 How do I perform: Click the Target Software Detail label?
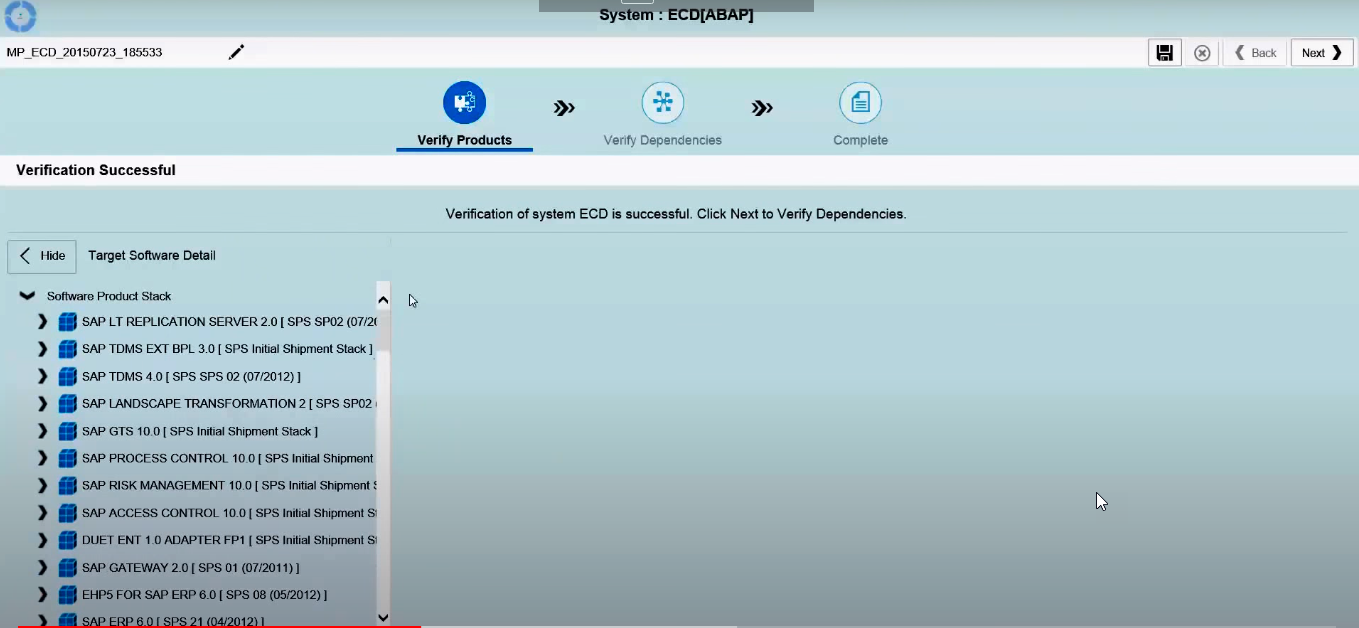tap(152, 256)
